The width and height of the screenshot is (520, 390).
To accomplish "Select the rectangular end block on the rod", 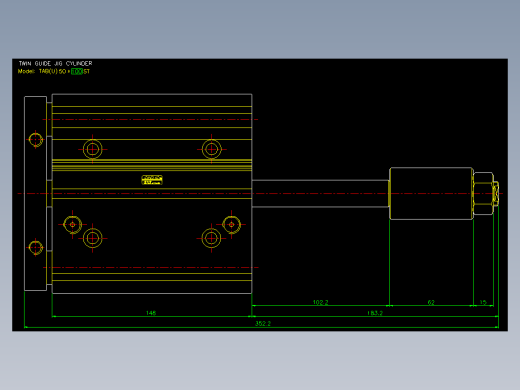I will [x=431, y=194].
